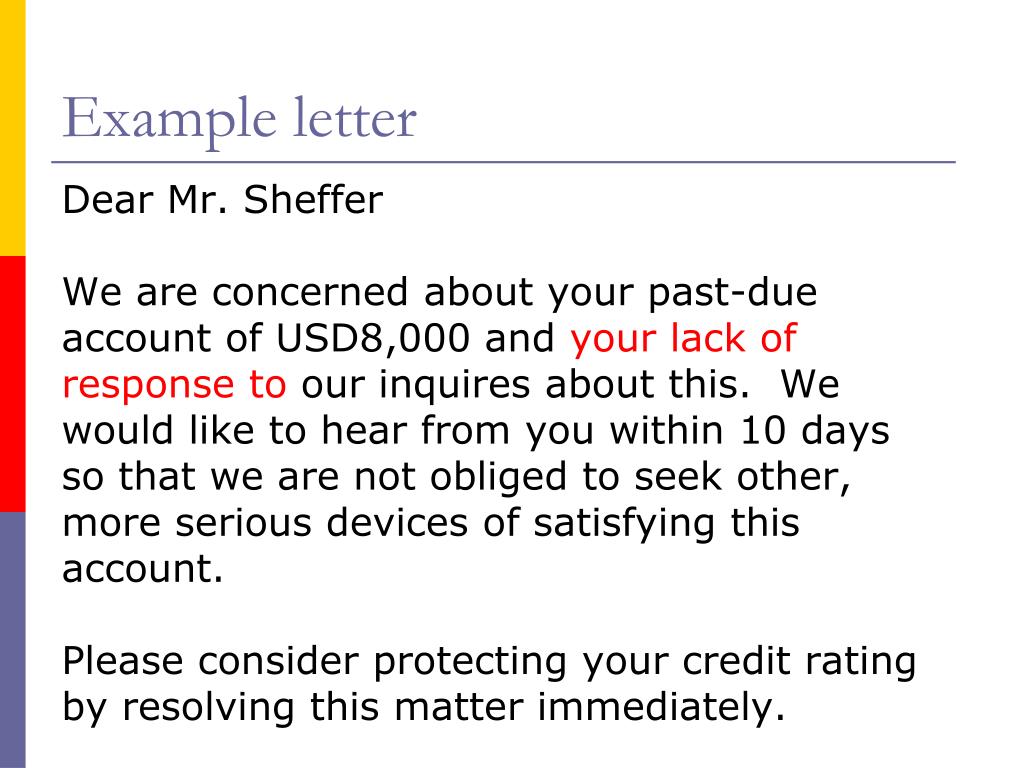Click the 'Dear Mr. Sheffer' greeting line
The width and height of the screenshot is (1024, 768).
point(222,200)
